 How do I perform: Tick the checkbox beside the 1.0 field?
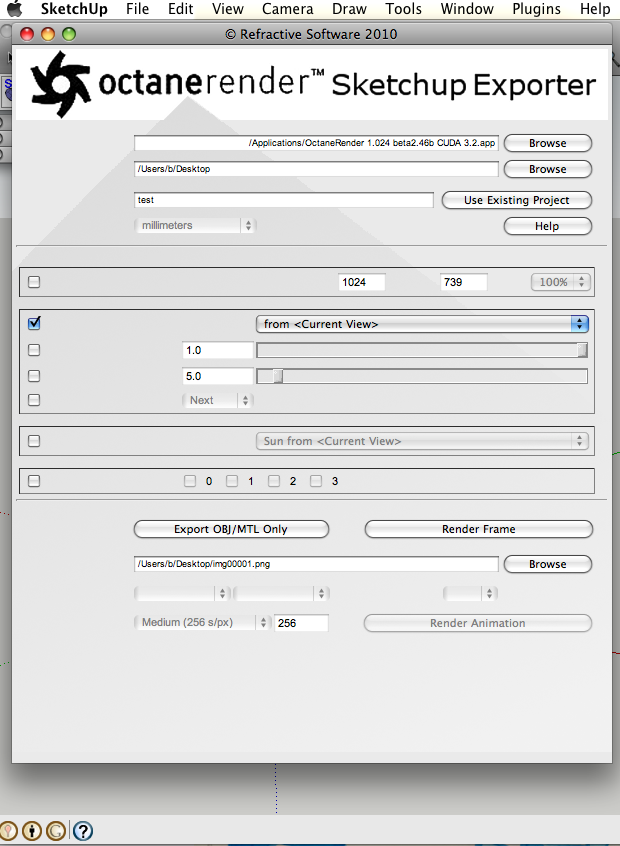[x=34, y=350]
